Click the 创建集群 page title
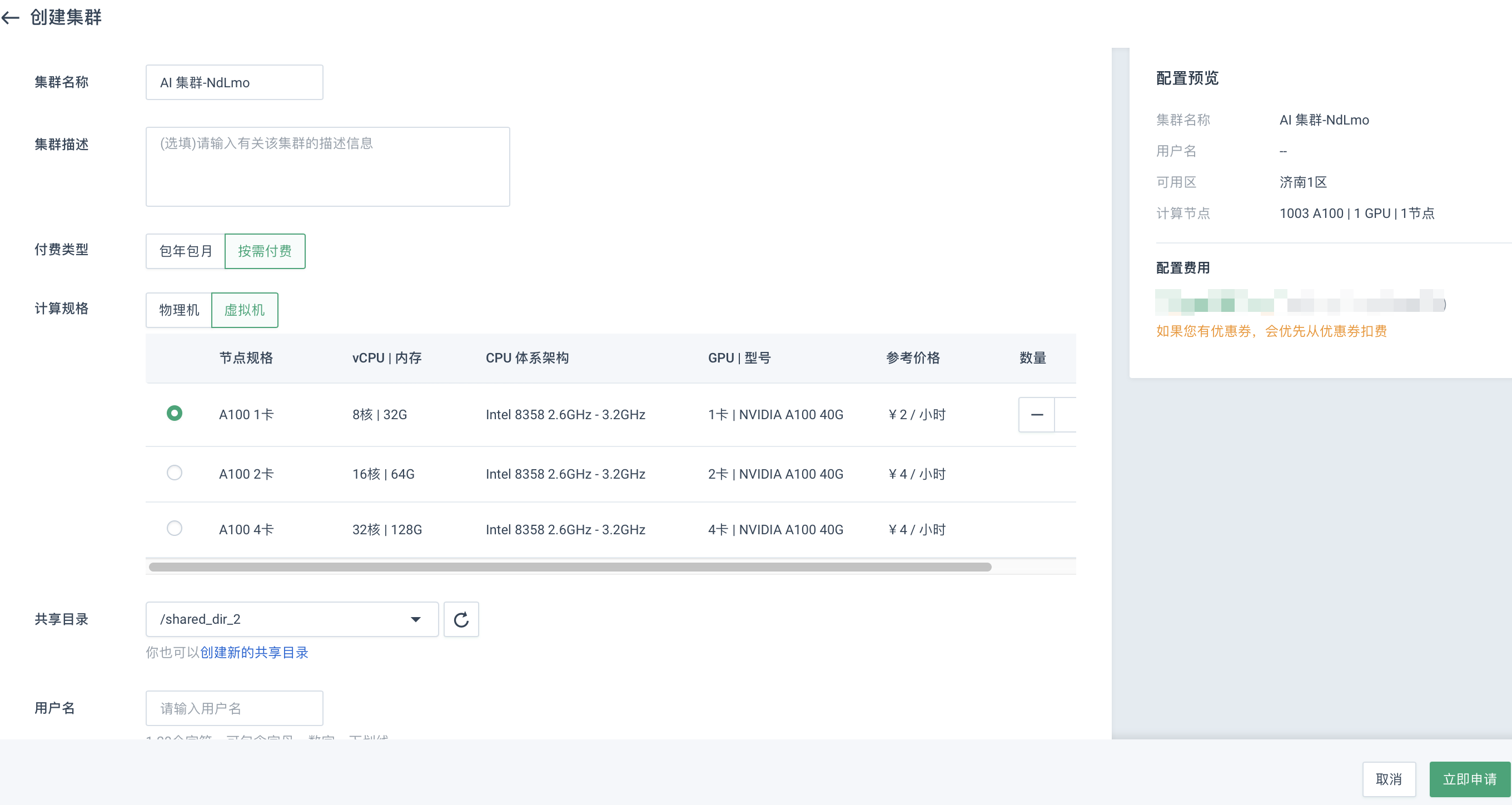 [66, 18]
